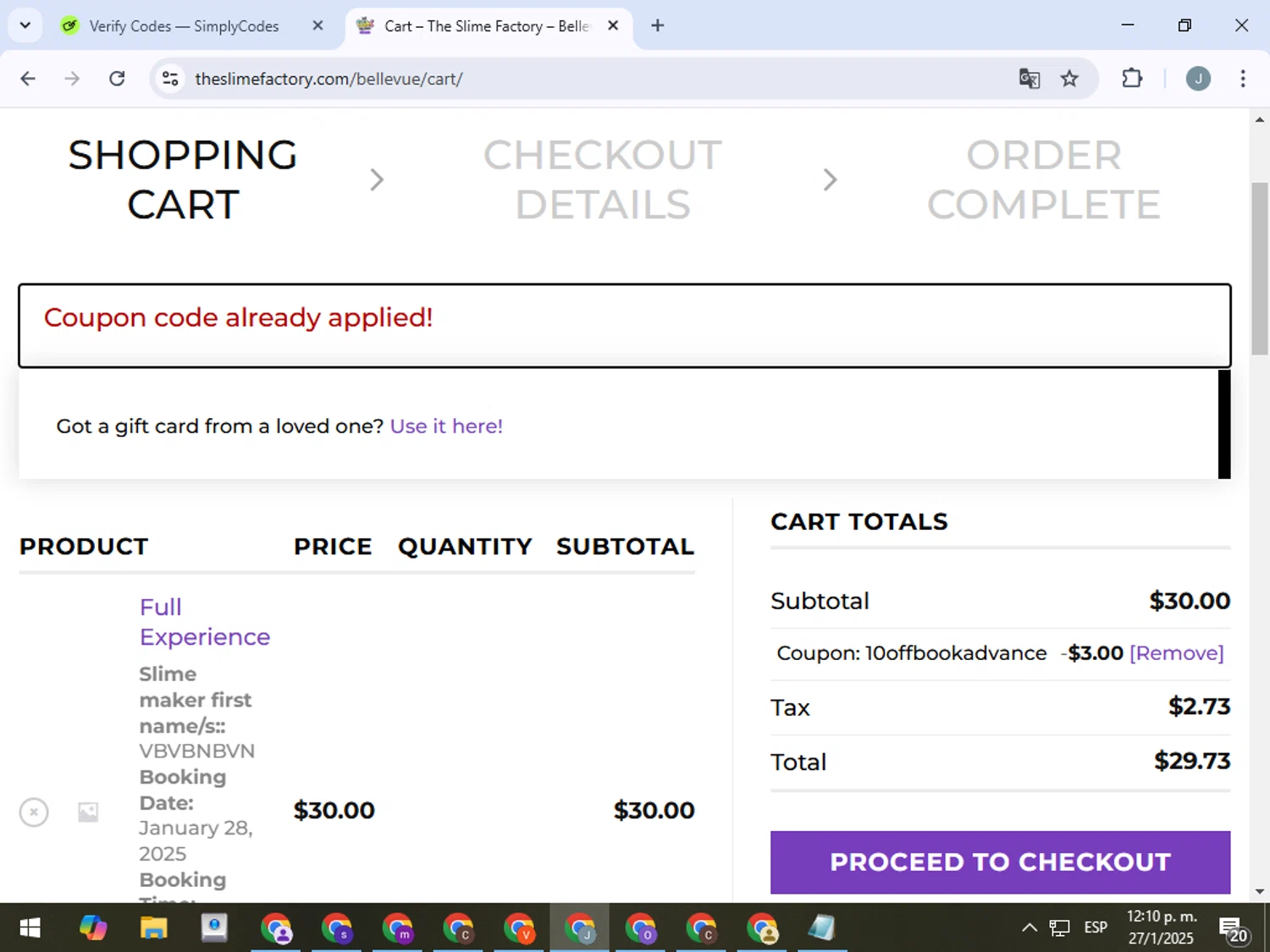View site information for theslimefactory.com
Screen dimensions: 1270x952
[x=170, y=79]
